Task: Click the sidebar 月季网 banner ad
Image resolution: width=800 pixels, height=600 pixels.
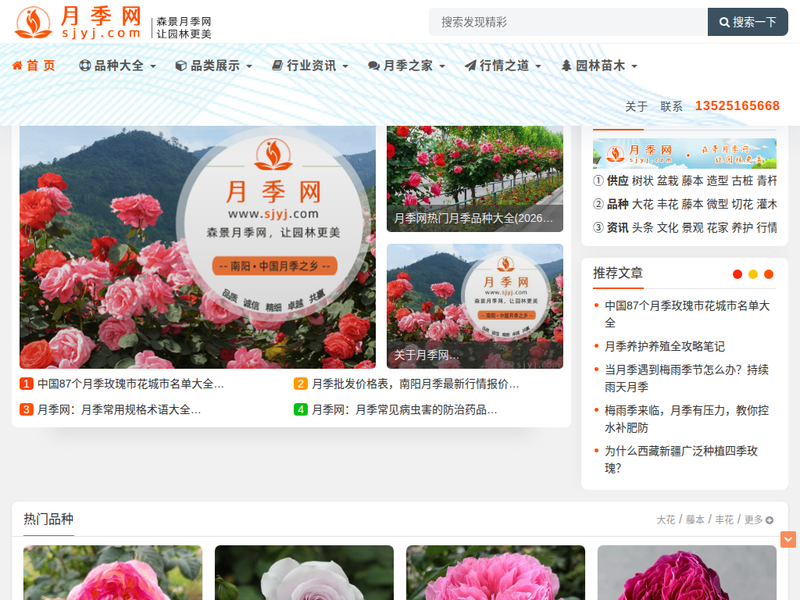Action: coord(684,153)
